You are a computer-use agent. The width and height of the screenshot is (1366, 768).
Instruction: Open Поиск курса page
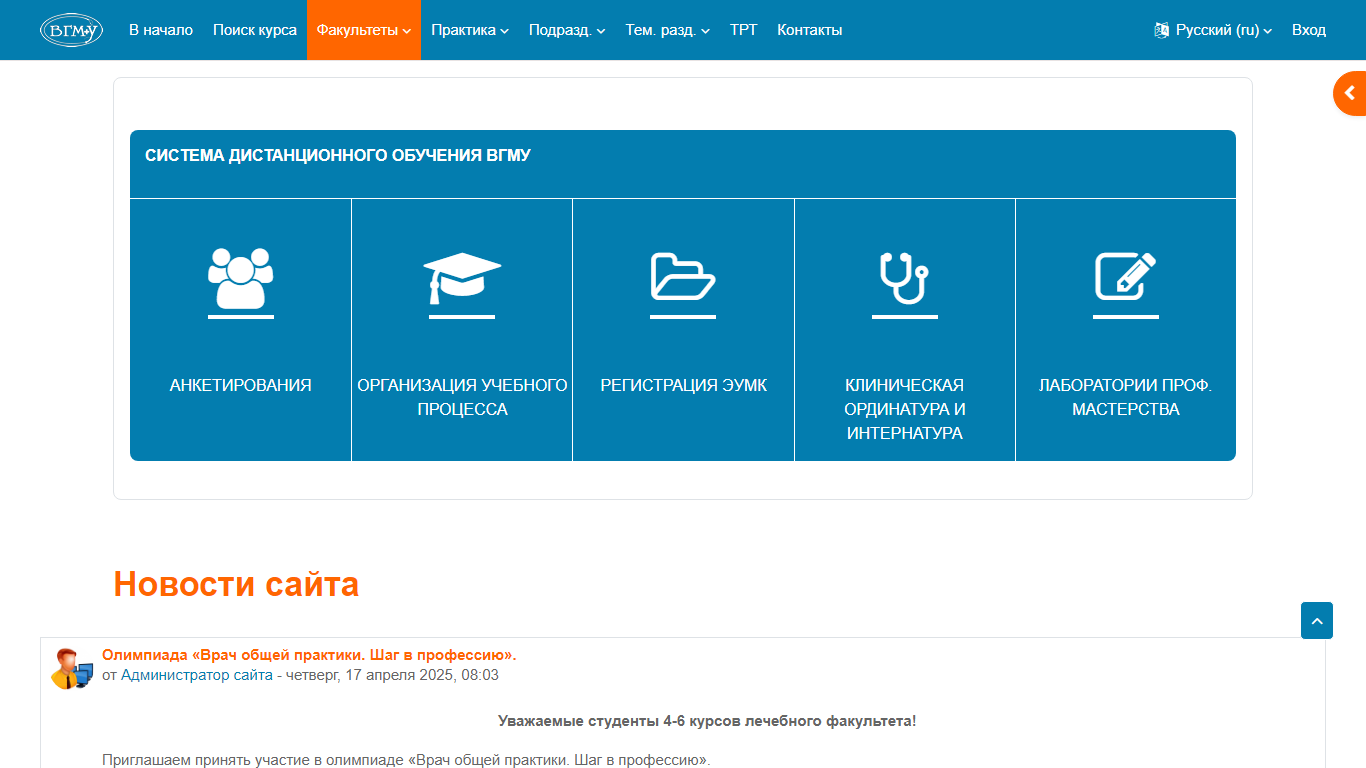point(255,30)
